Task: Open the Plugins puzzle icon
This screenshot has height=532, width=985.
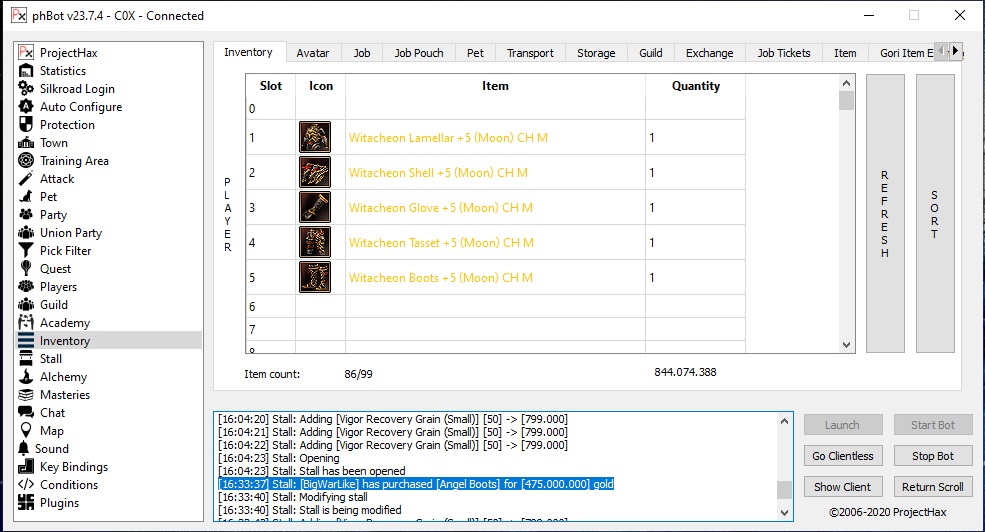Action: (x=26, y=503)
